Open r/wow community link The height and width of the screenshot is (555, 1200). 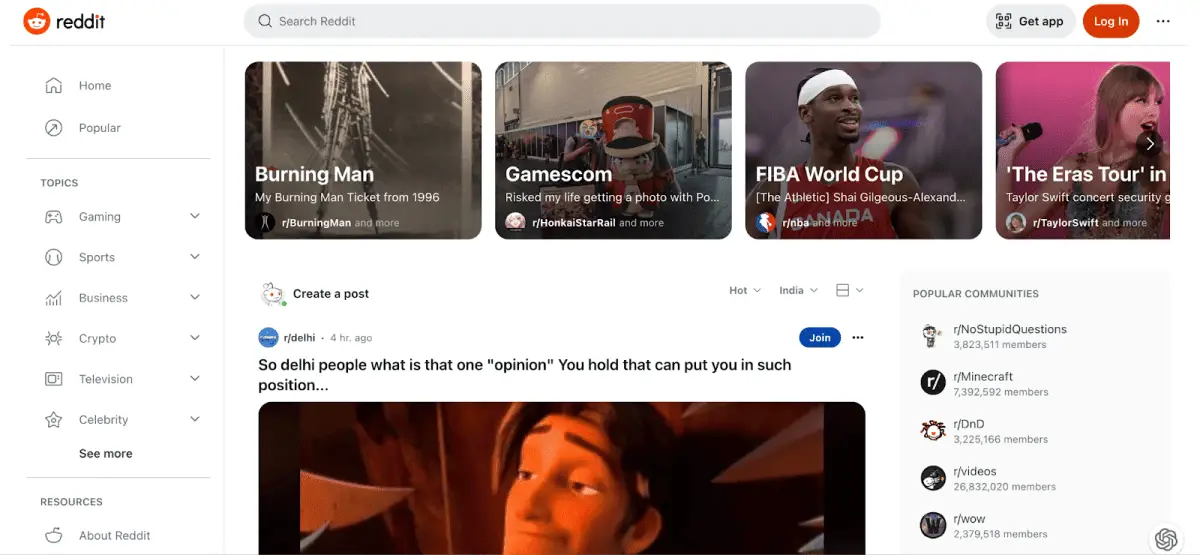pyautogui.click(x=969, y=519)
